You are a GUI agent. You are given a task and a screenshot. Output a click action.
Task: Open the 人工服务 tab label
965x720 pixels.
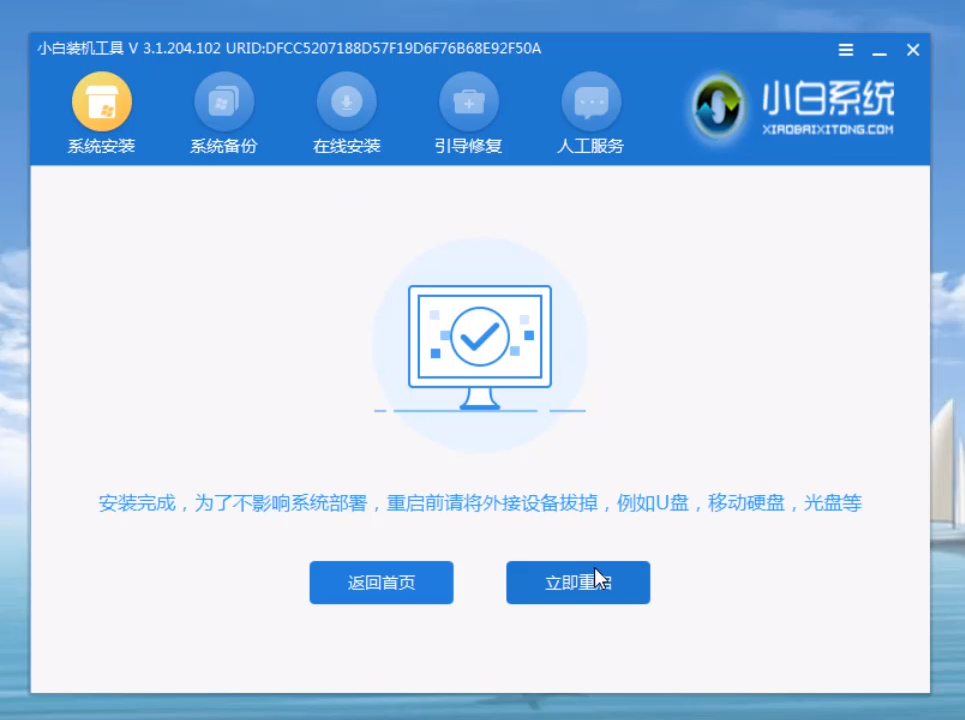[x=590, y=146]
